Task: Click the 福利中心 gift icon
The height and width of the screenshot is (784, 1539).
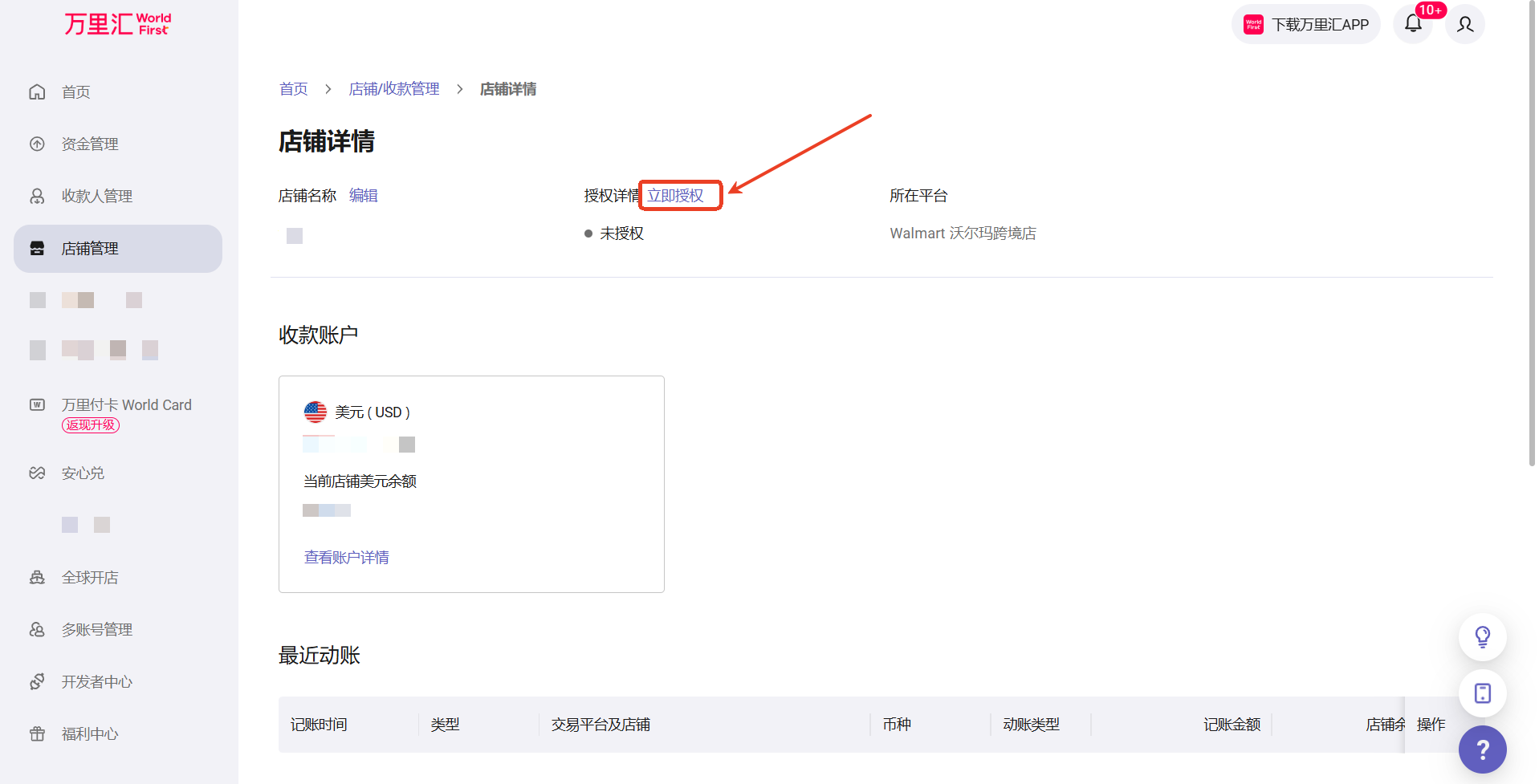Action: (37, 734)
